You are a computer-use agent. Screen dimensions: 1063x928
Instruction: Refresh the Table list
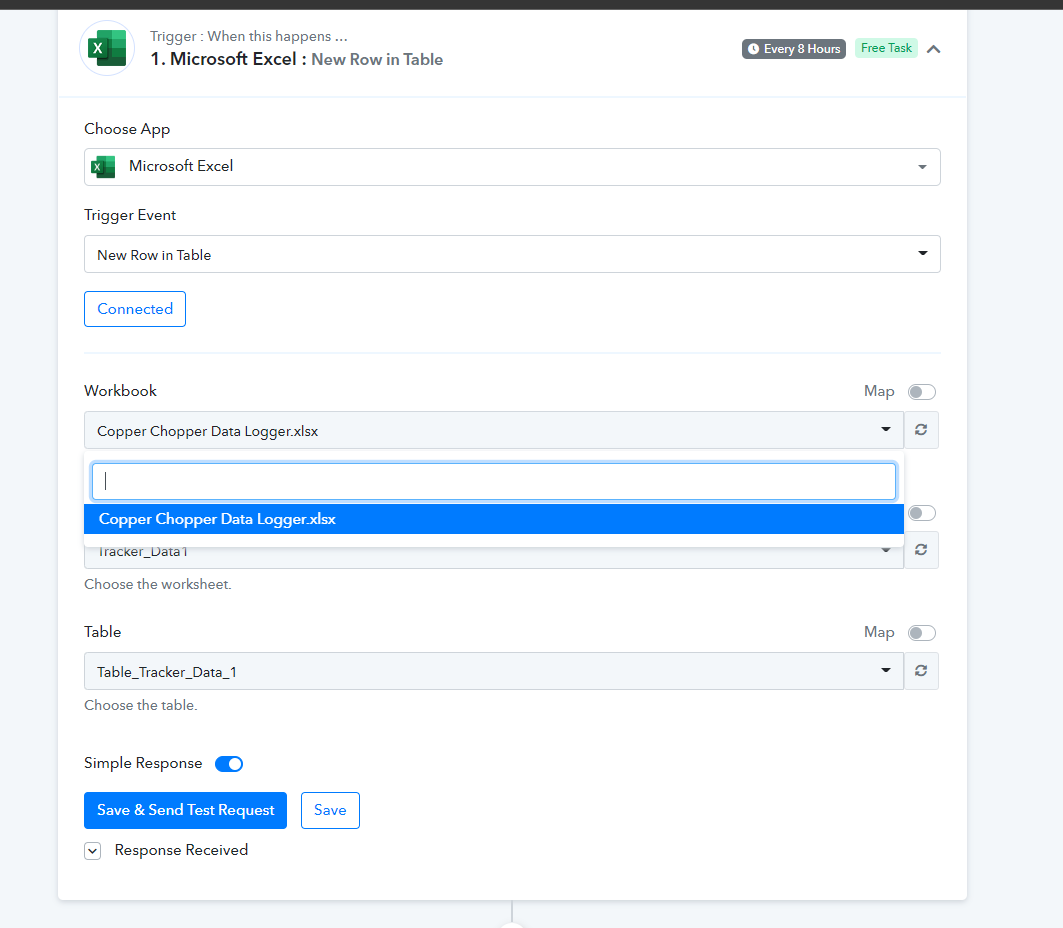[x=921, y=671]
